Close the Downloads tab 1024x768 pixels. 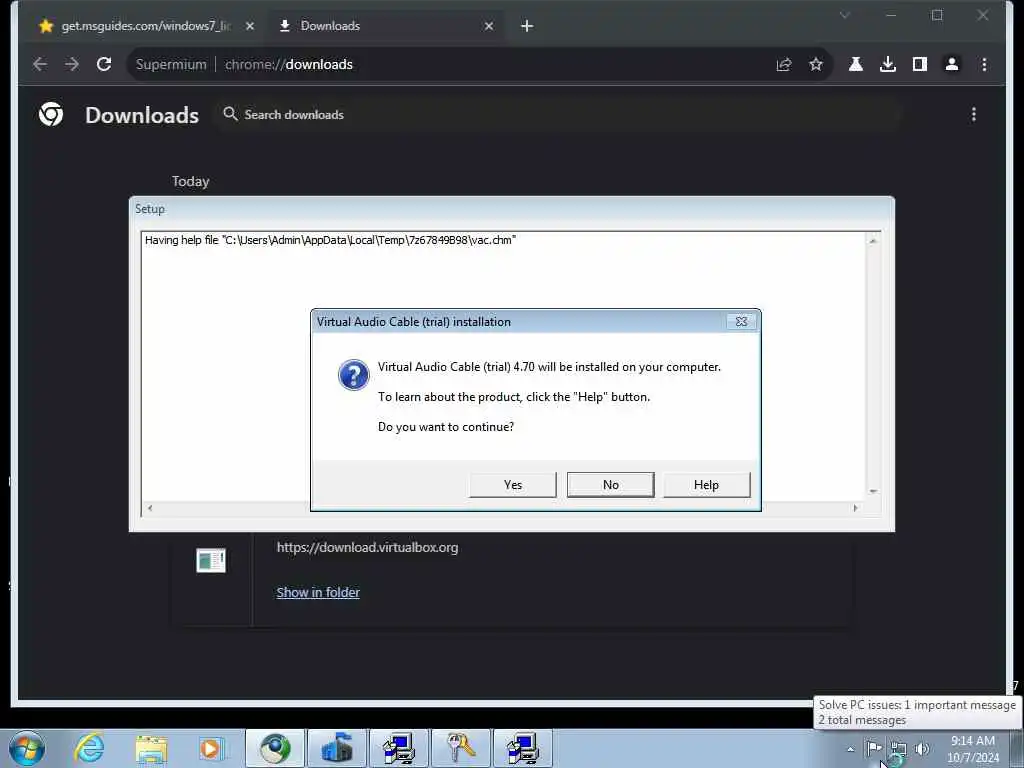488,26
